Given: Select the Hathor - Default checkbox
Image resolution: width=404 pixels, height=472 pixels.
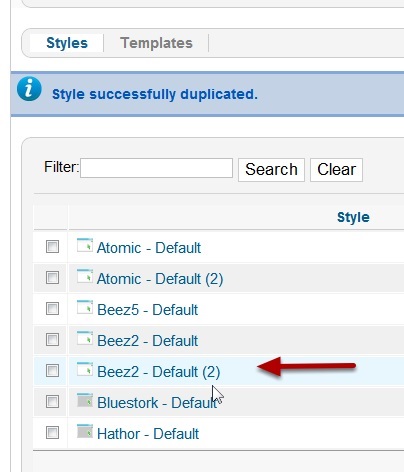Looking at the screenshot, I should pos(52,432).
